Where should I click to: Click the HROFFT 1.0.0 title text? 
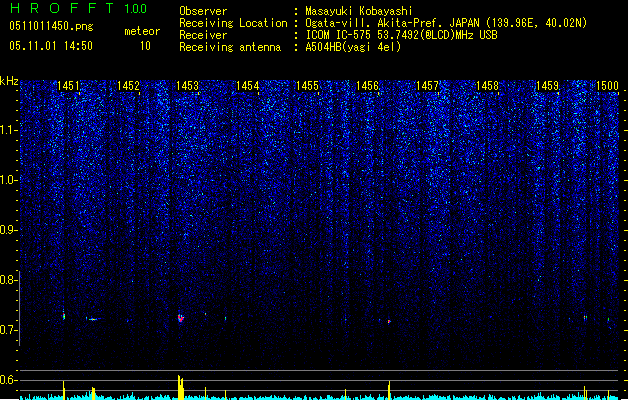coord(79,8)
